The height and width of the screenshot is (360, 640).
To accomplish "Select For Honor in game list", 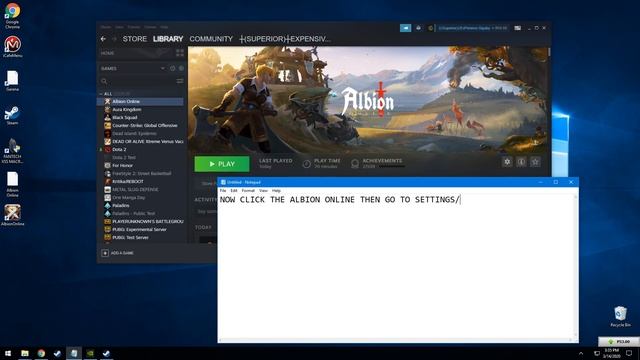I will (x=140, y=165).
